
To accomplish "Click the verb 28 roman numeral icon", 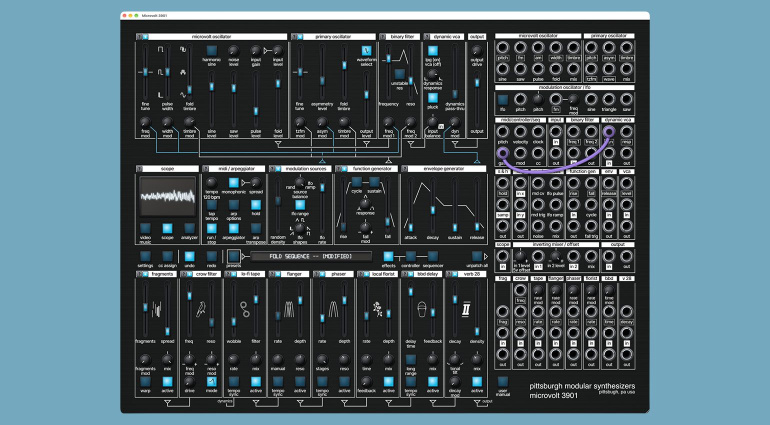I will click(x=466, y=310).
